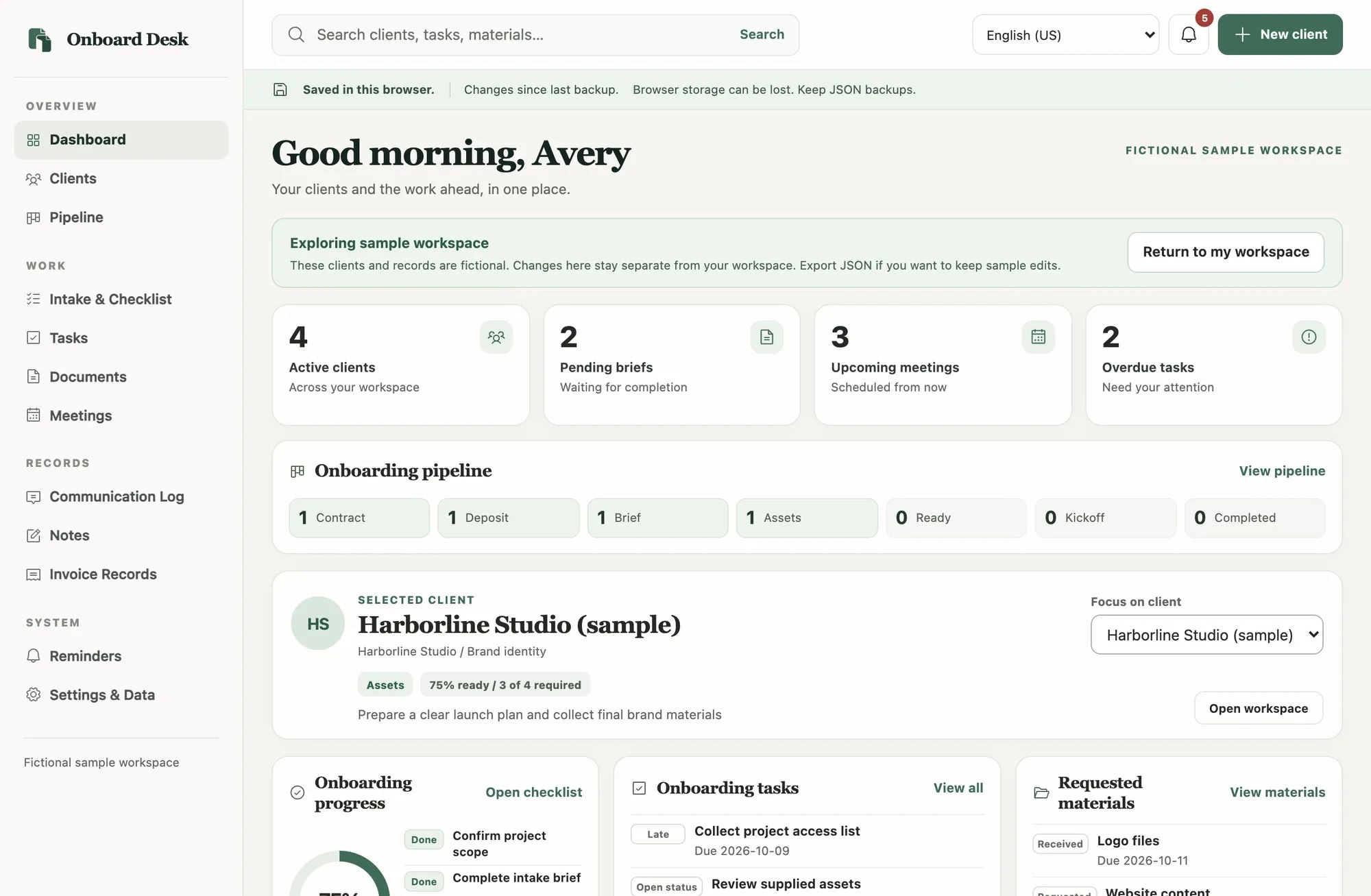Open notifications bell with badge
The width and height of the screenshot is (1371, 896).
(x=1189, y=34)
